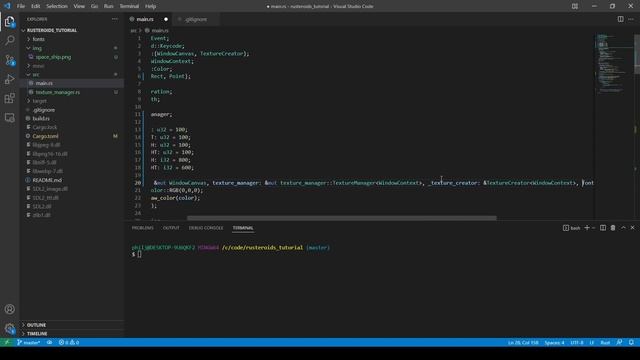Viewport: 640px width, 360px height.
Task: Switch to the PROBLEMS panel tab
Action: [142, 228]
